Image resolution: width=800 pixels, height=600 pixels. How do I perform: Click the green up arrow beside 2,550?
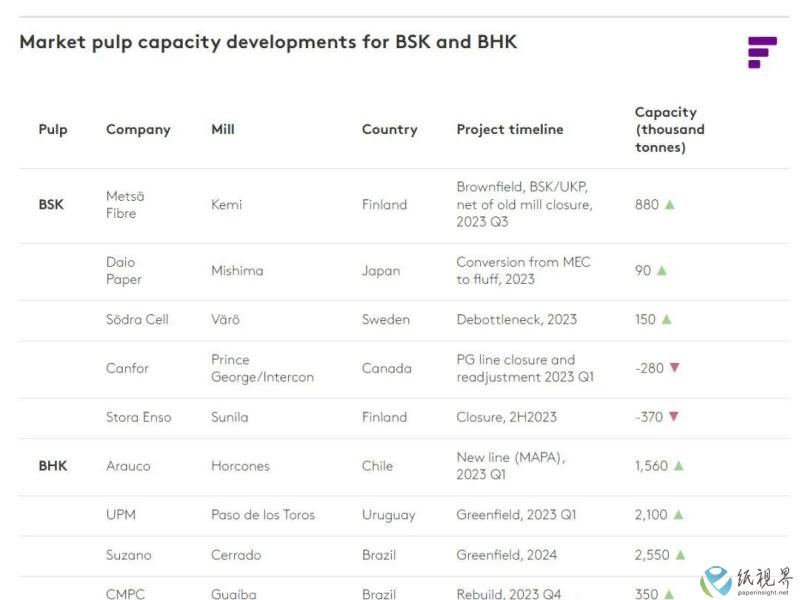(x=680, y=555)
